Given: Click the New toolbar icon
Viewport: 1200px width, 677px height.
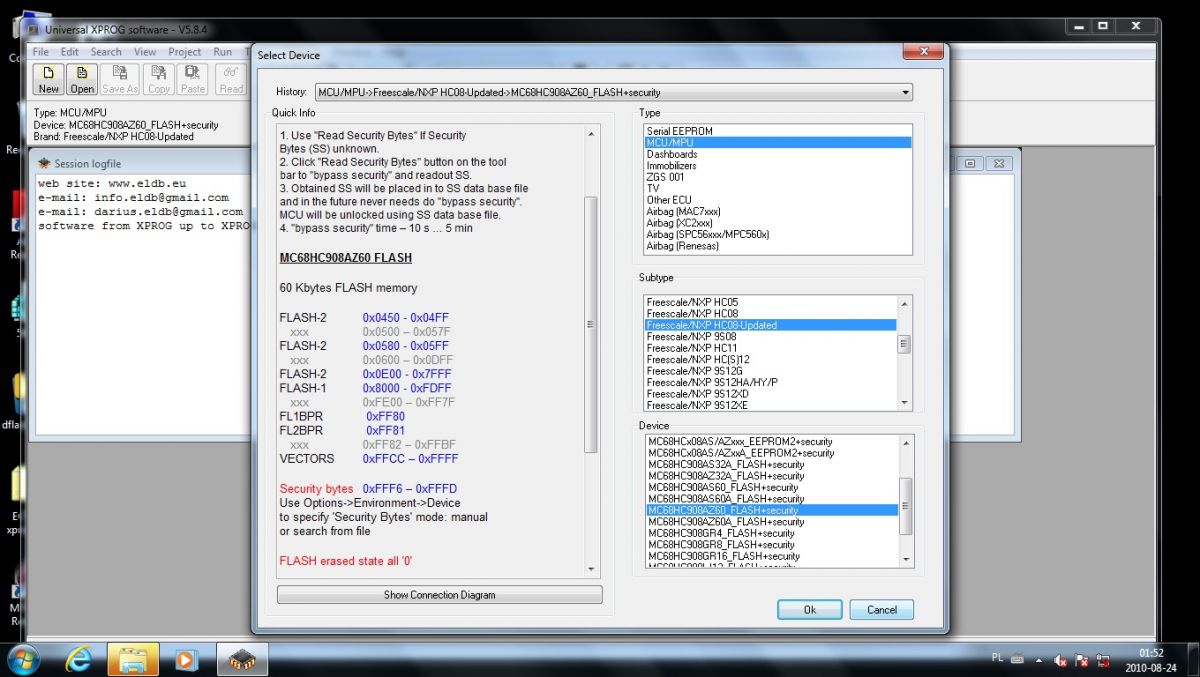Looking at the screenshot, I should pyautogui.click(x=49, y=79).
